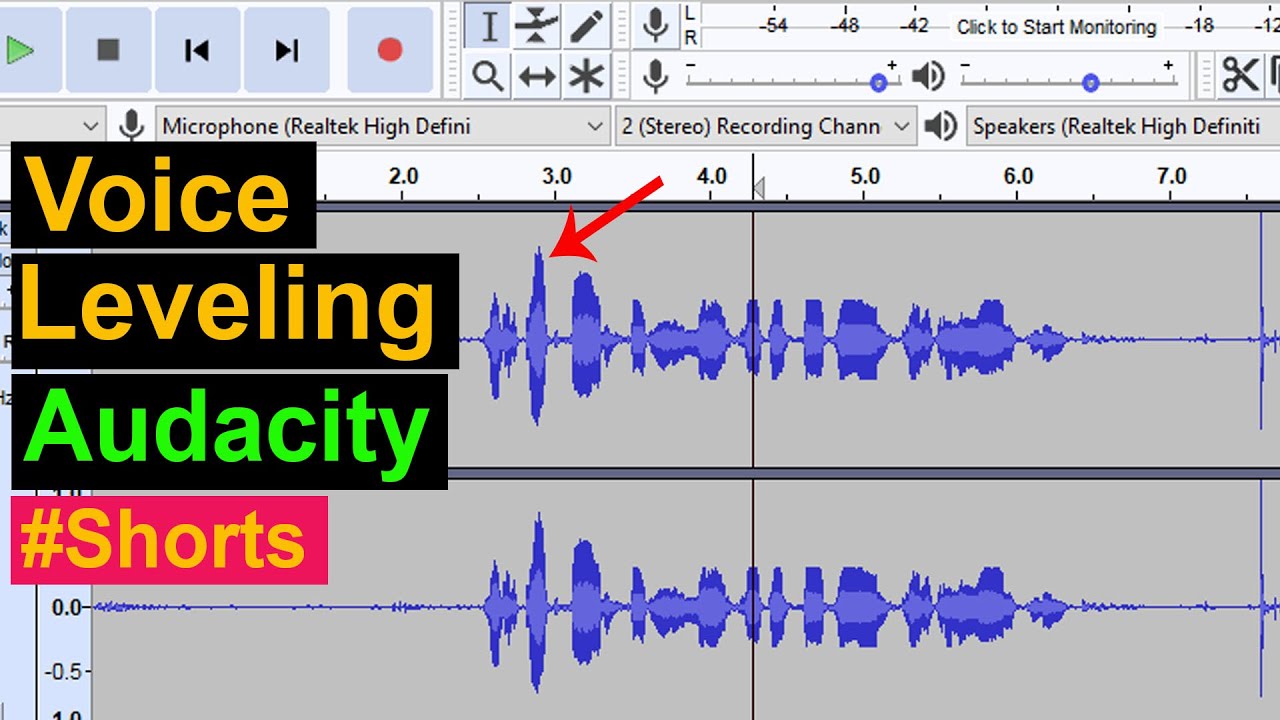Screen dimensions: 1280x720
Task: Click the timeline ruler at 5.0 seconds
Action: point(865,177)
